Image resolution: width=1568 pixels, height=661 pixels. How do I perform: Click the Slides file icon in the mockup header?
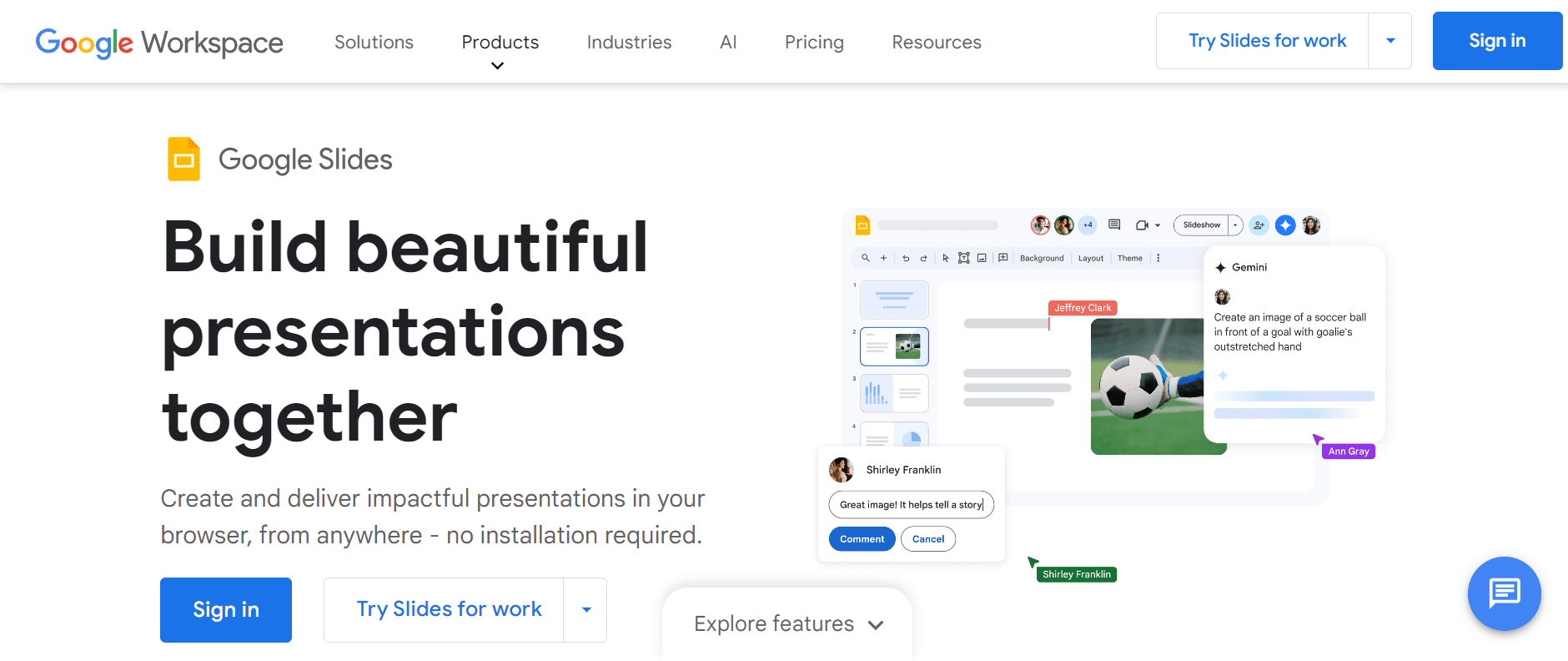click(x=863, y=225)
